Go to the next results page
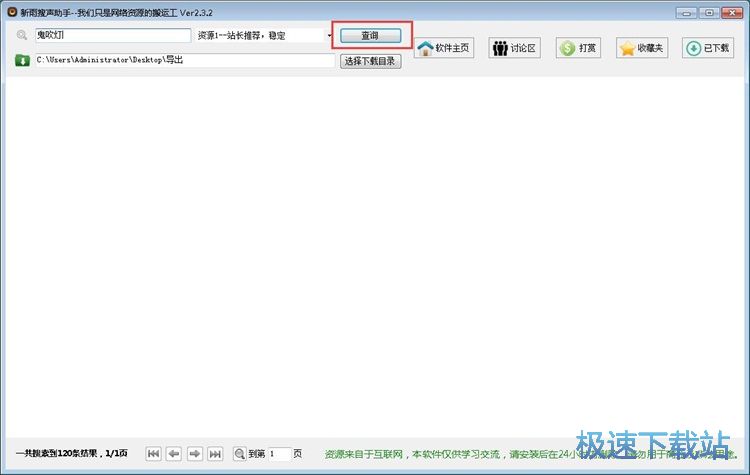 pyautogui.click(x=194, y=453)
